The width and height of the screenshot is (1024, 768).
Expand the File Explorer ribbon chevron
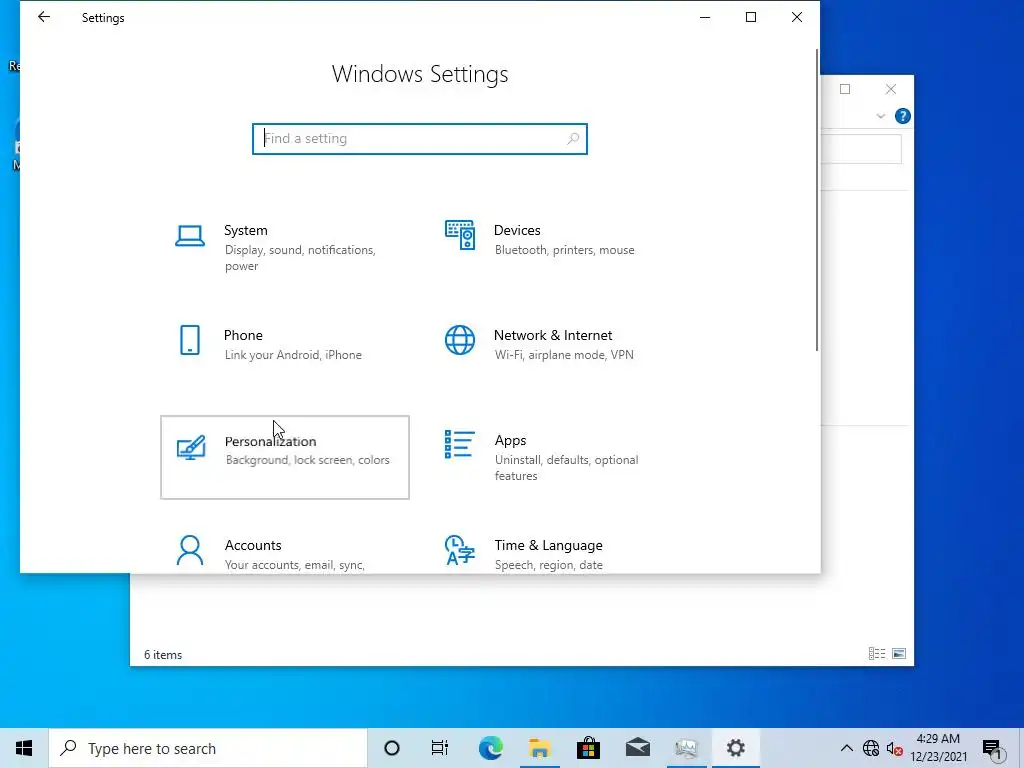coord(880,116)
